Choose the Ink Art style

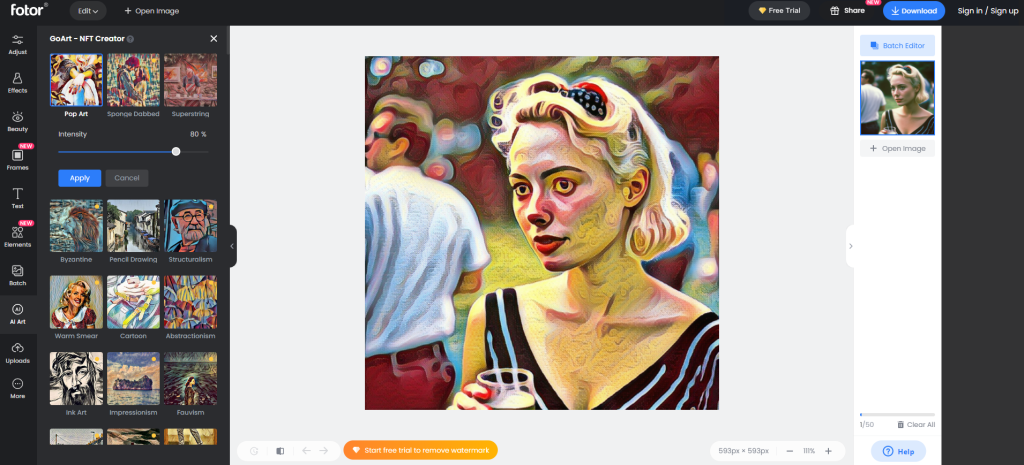76,379
